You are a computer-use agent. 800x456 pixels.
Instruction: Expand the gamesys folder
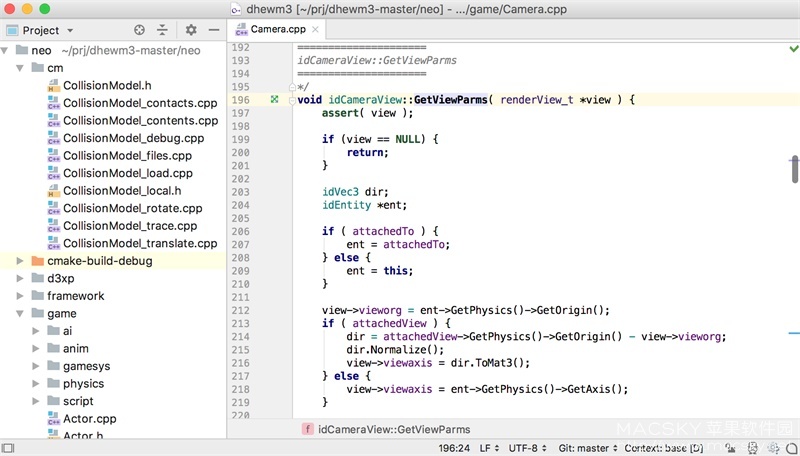(36, 366)
